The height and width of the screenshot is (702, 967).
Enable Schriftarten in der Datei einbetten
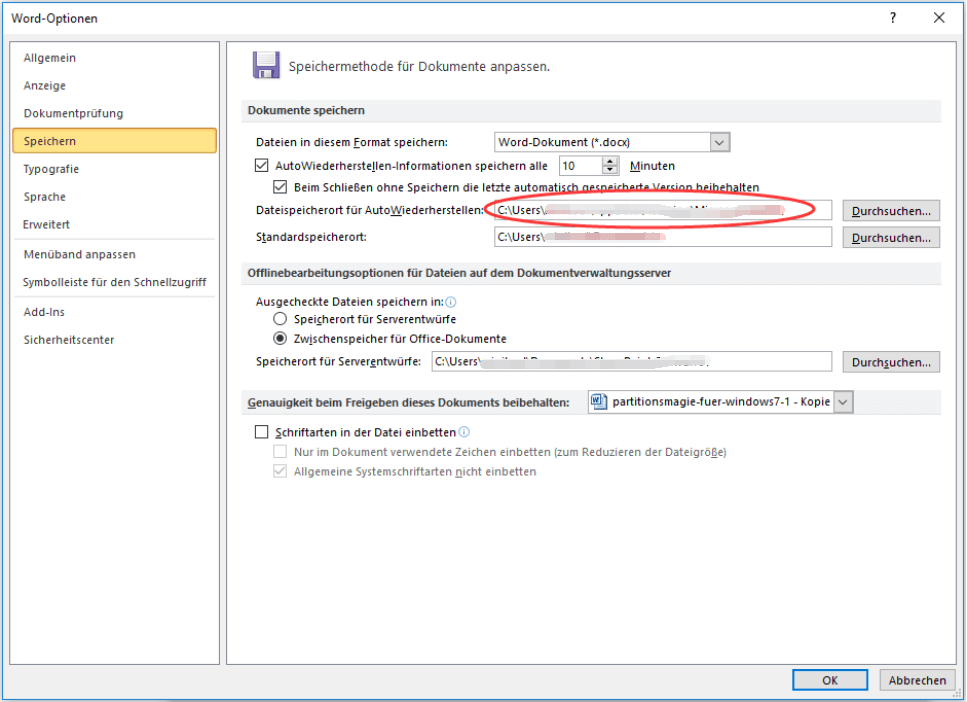point(261,432)
